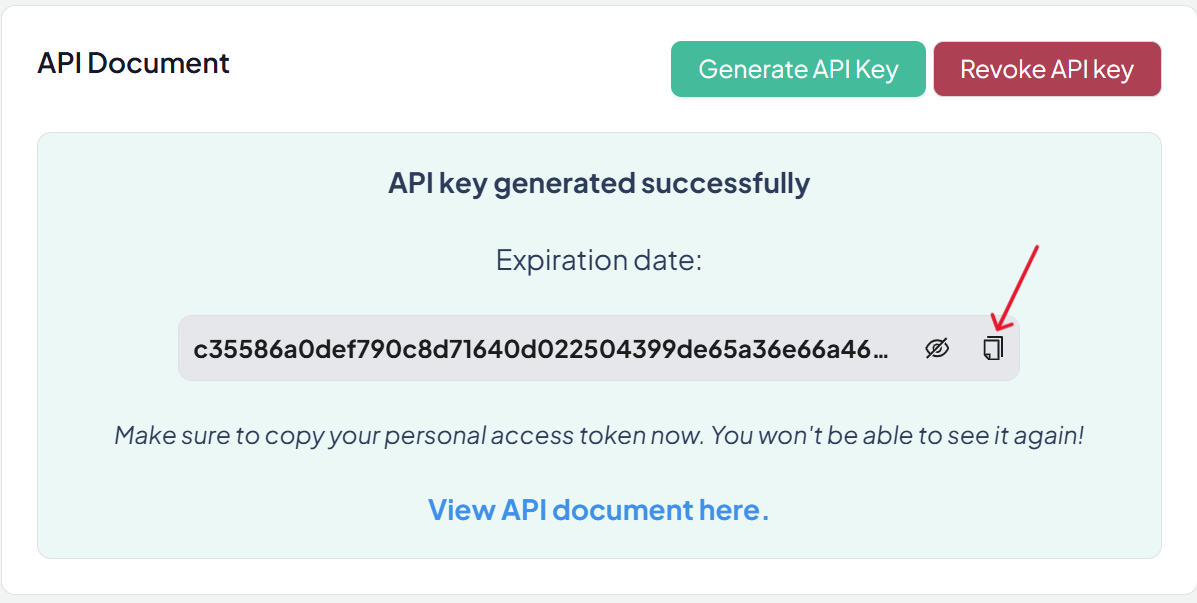
Task: Select the "API key generated successfully" message
Action: click(x=598, y=183)
